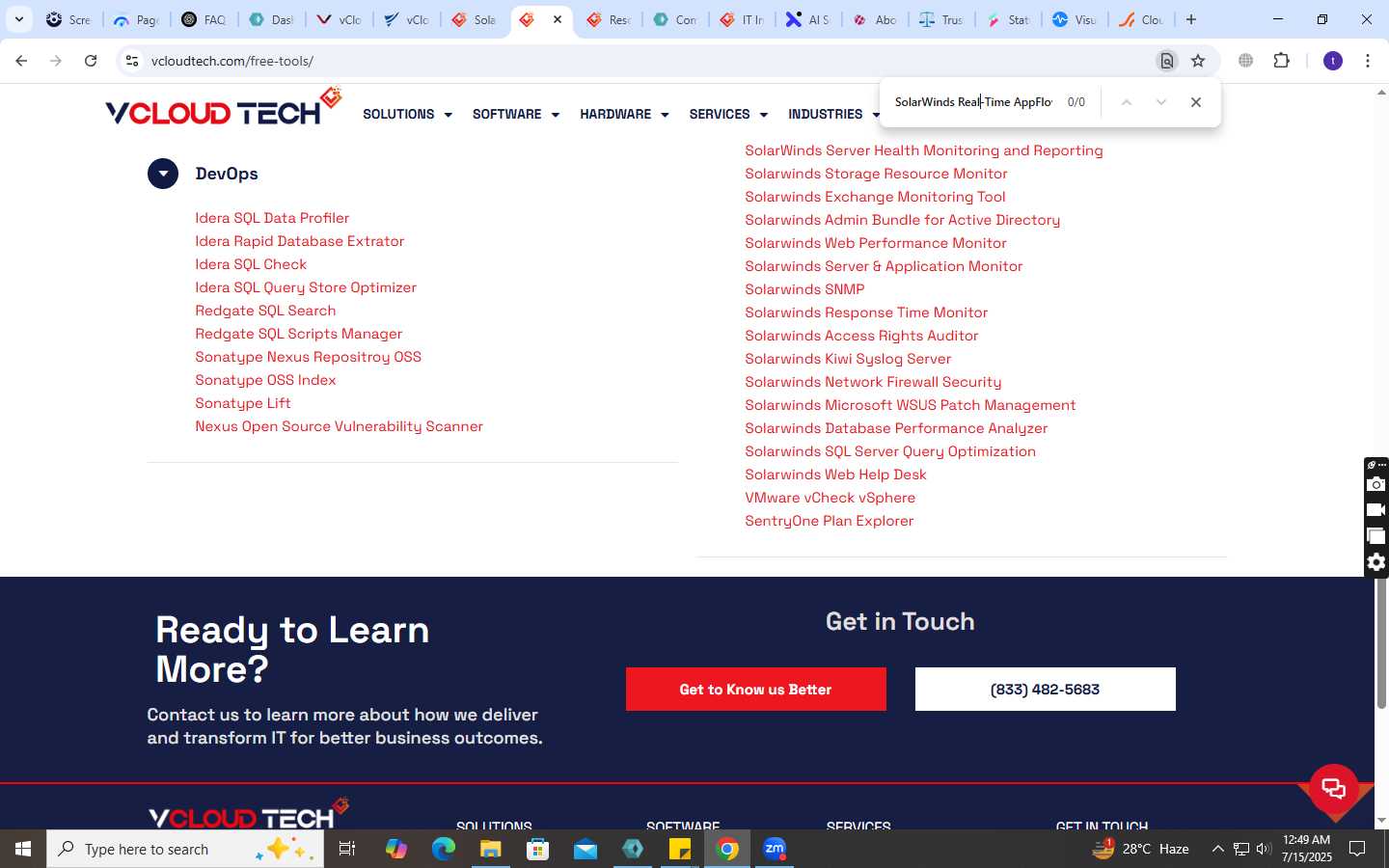Open Microsoft Edge from the taskbar

click(443, 849)
